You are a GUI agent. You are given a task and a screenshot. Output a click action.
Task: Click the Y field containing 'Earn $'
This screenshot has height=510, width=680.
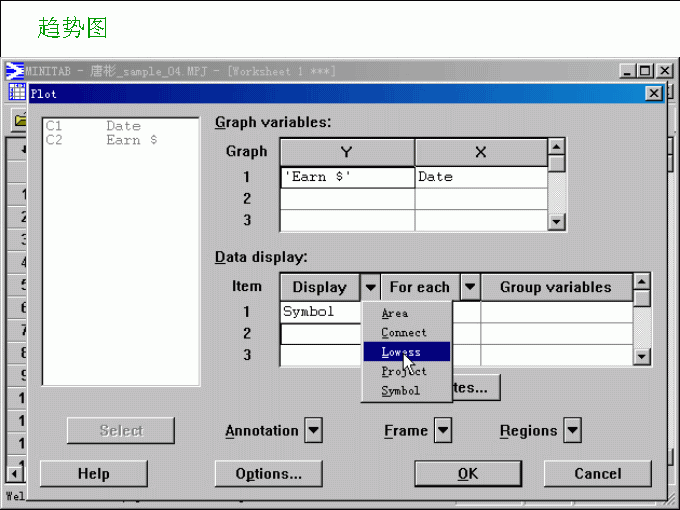pyautogui.click(x=346, y=177)
